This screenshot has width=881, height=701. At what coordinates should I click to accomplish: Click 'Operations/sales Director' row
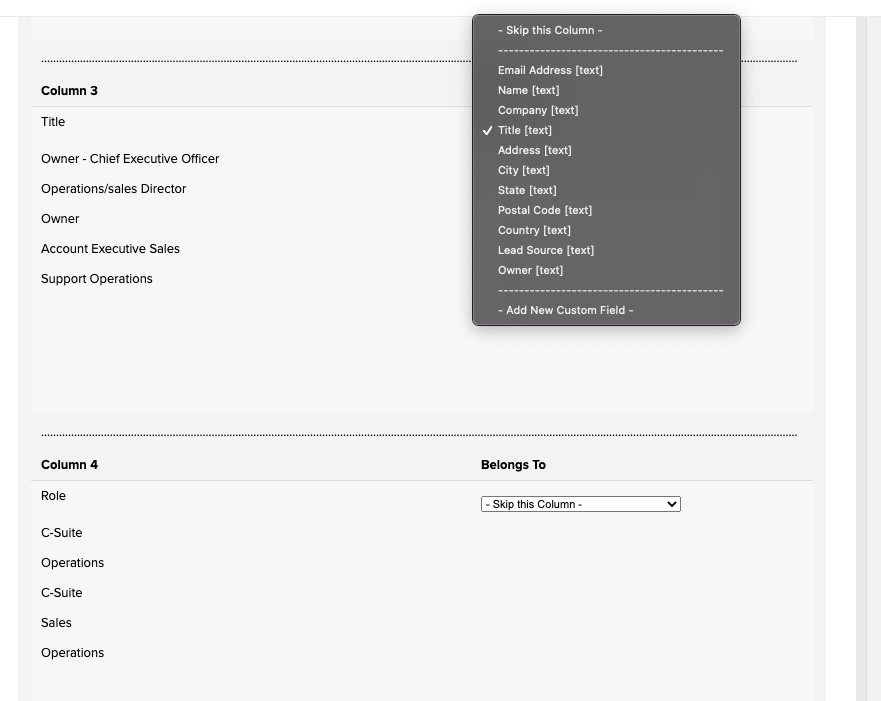(113, 189)
